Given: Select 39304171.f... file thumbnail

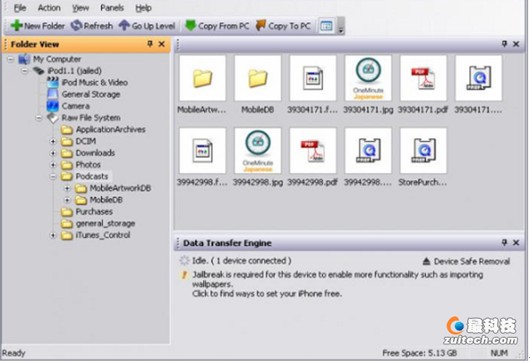Looking at the screenshot, I should click(313, 78).
